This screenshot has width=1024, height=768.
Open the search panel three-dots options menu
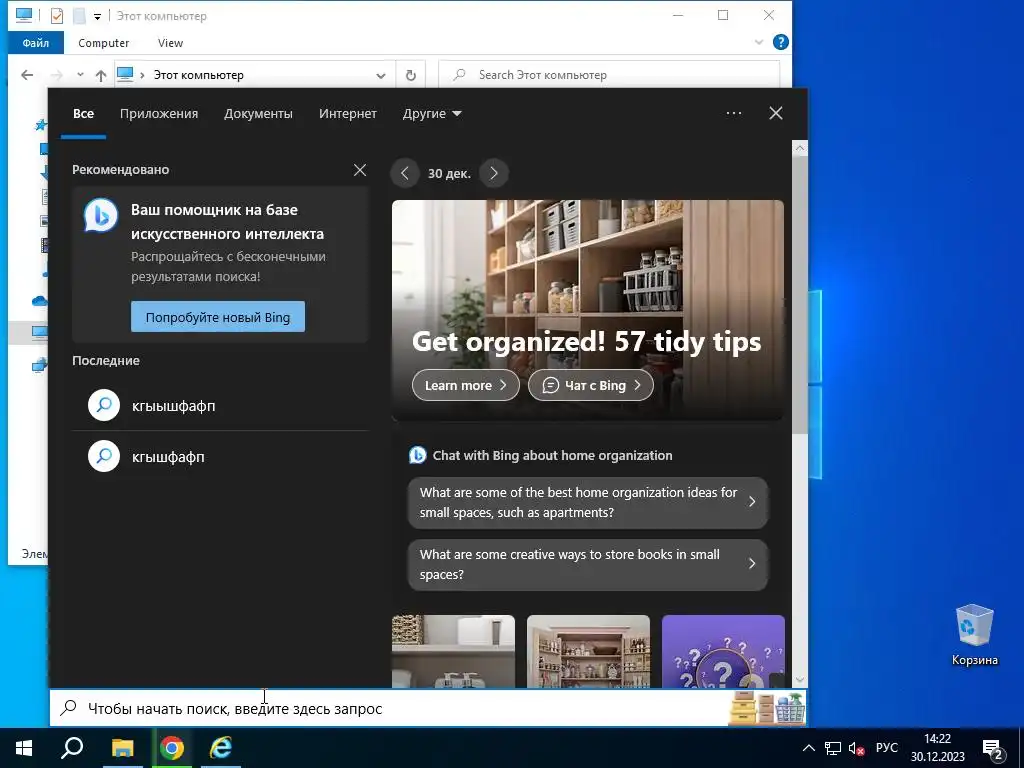pos(734,113)
